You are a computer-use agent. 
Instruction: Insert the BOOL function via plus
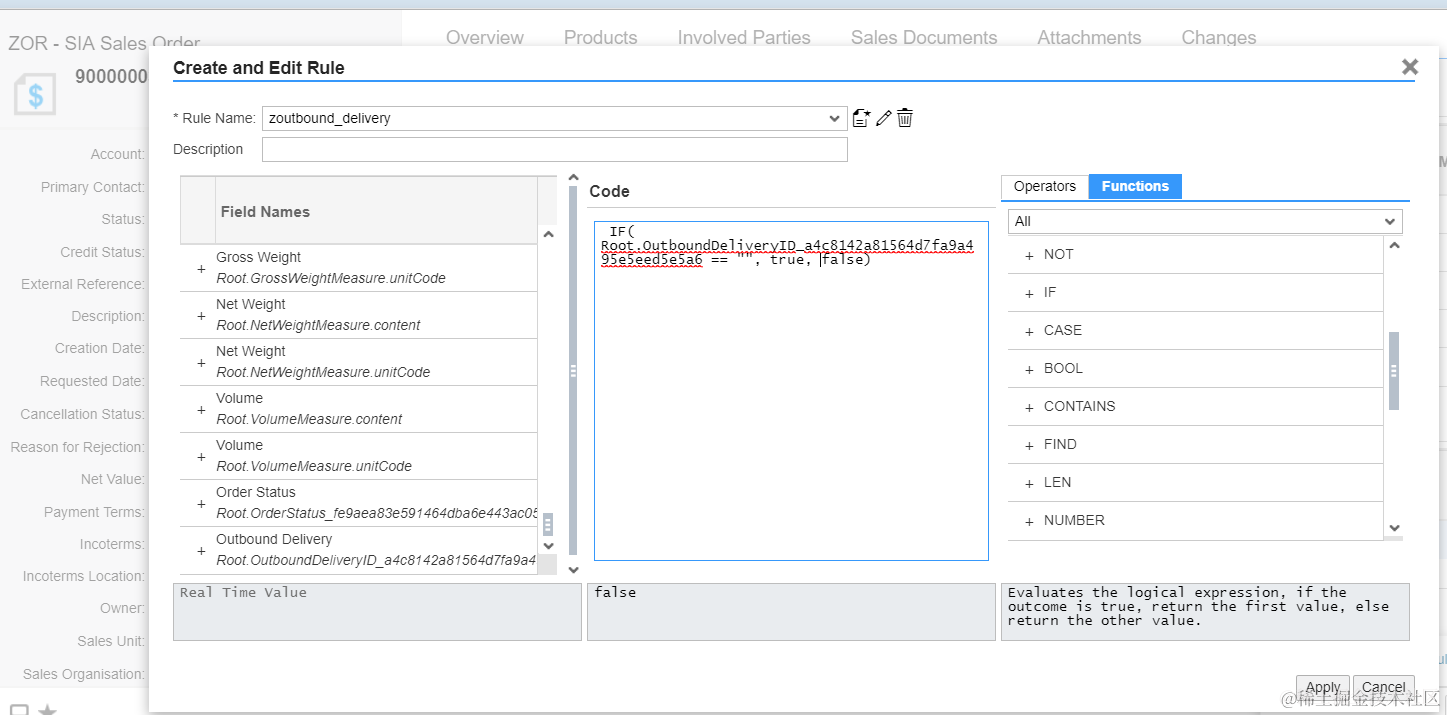[x=1029, y=369]
